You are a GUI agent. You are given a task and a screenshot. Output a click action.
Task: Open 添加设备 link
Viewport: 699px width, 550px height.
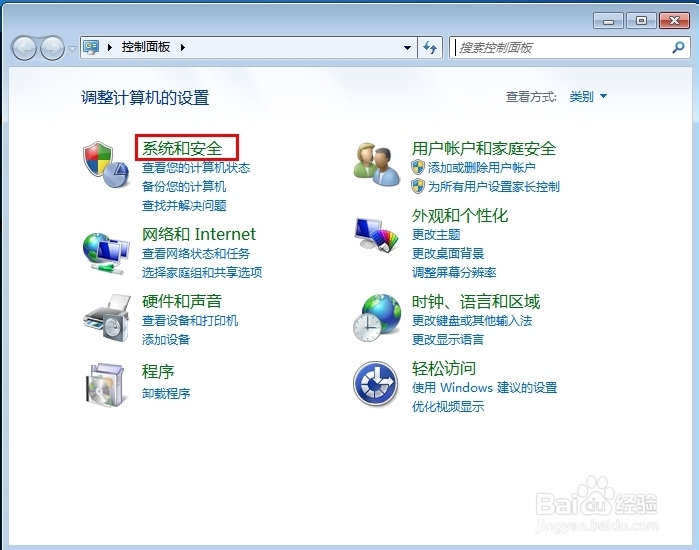pos(166,340)
